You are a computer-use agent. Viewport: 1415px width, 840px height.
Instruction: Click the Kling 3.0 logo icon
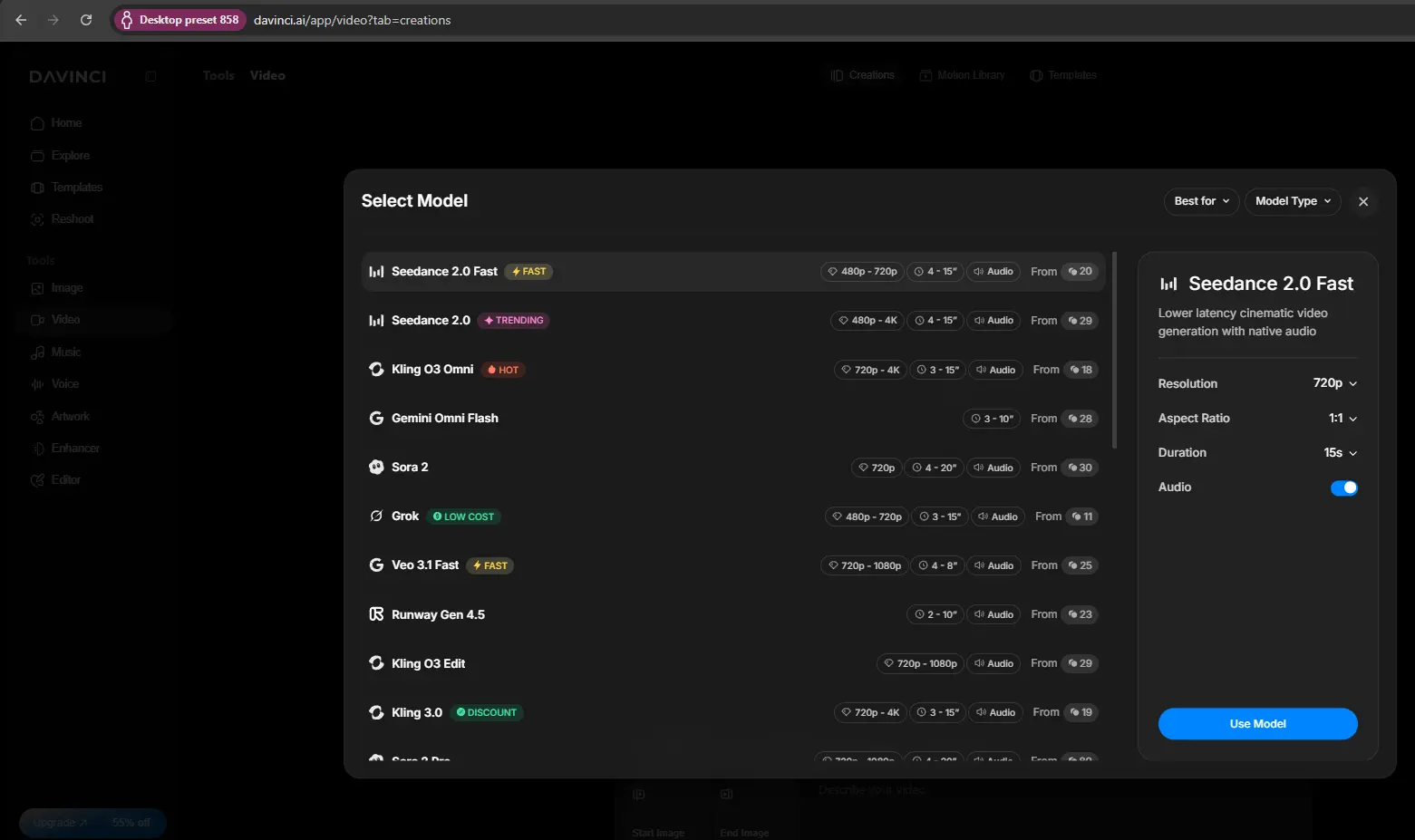tap(376, 712)
